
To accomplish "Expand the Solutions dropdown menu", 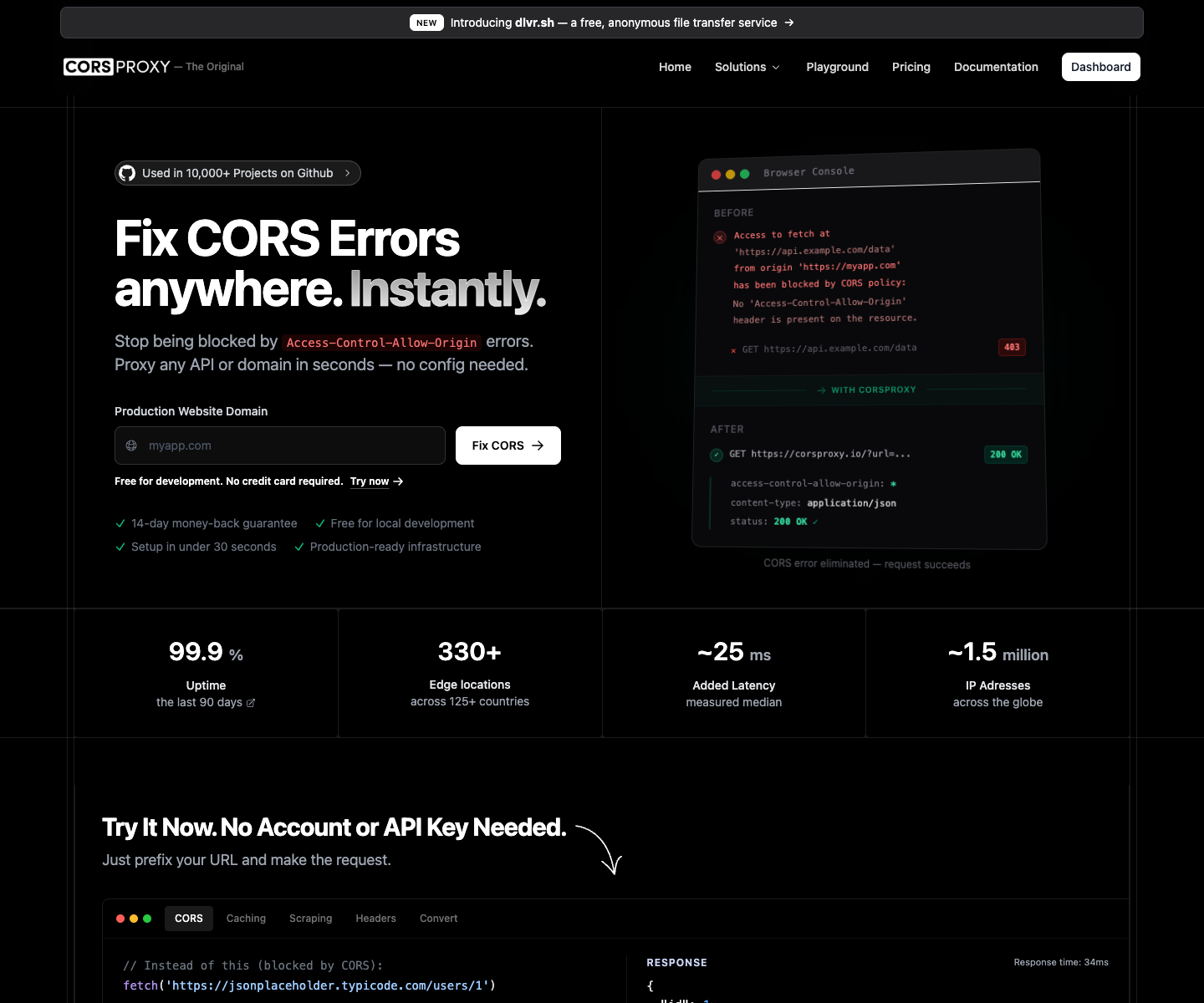I will click(x=747, y=67).
